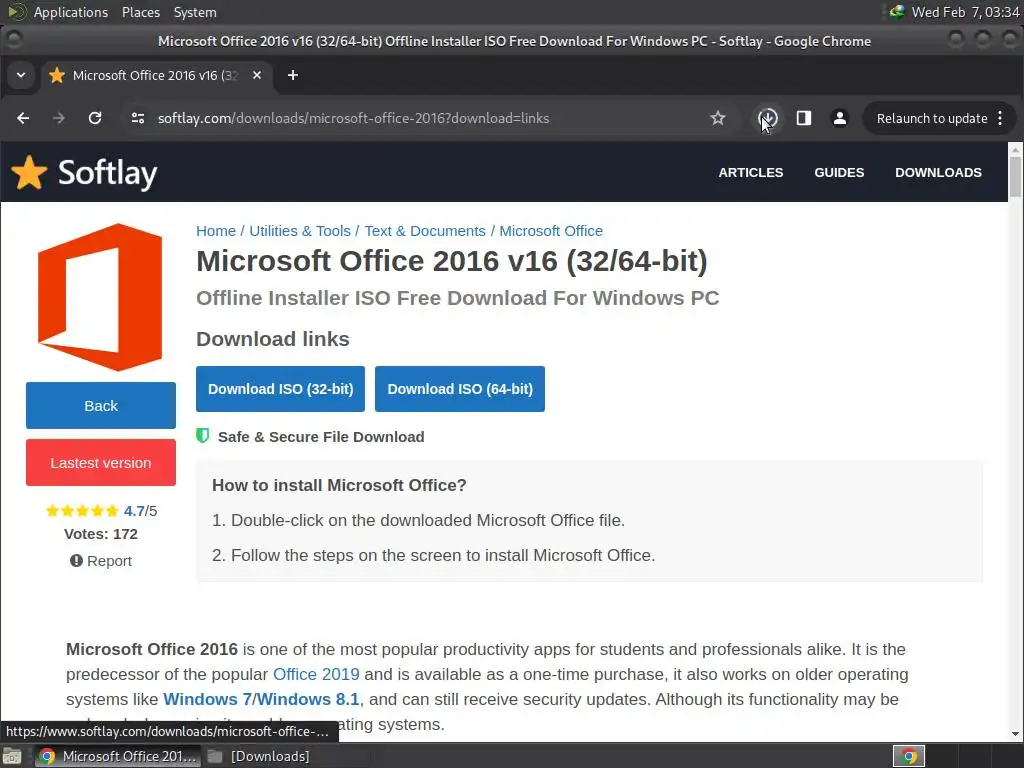This screenshot has height=768, width=1024.
Task: Click the Chrome forward arrow
Action: point(59,118)
